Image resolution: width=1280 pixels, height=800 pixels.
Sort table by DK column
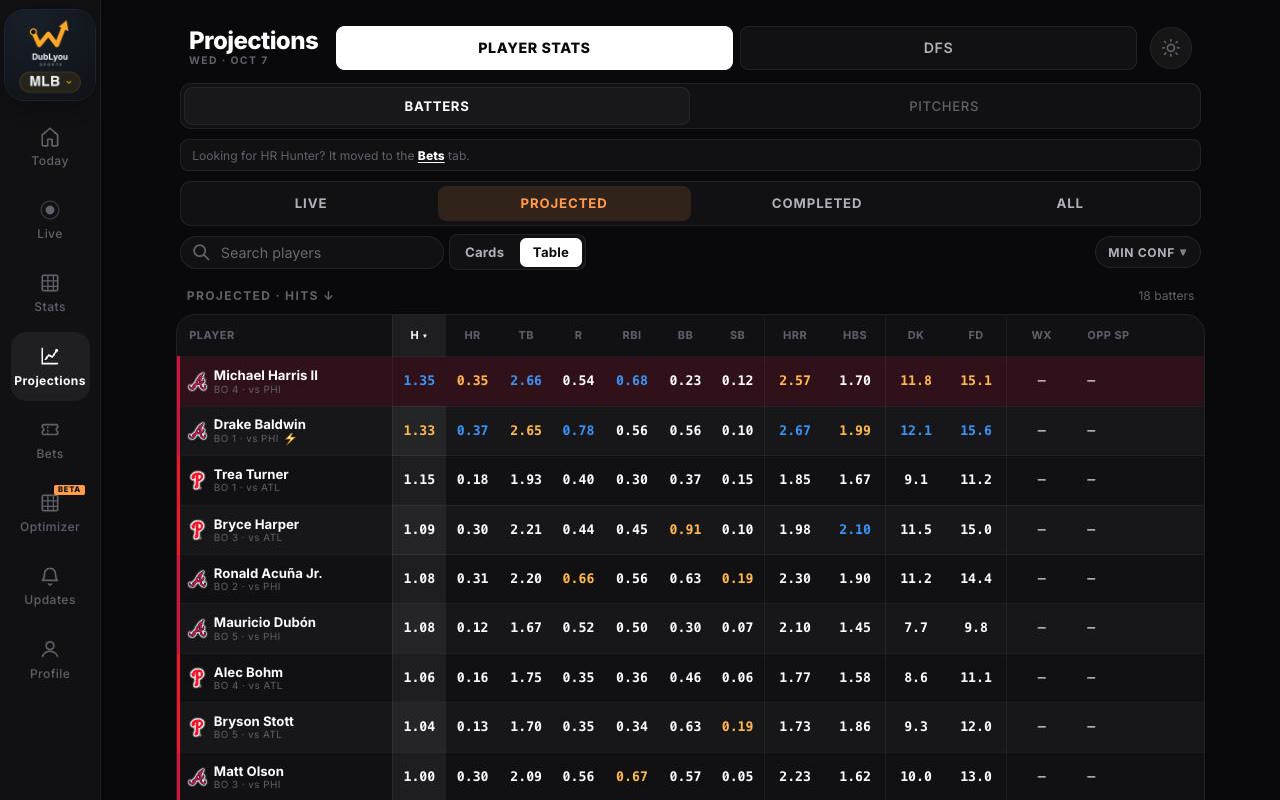pyautogui.click(x=916, y=336)
